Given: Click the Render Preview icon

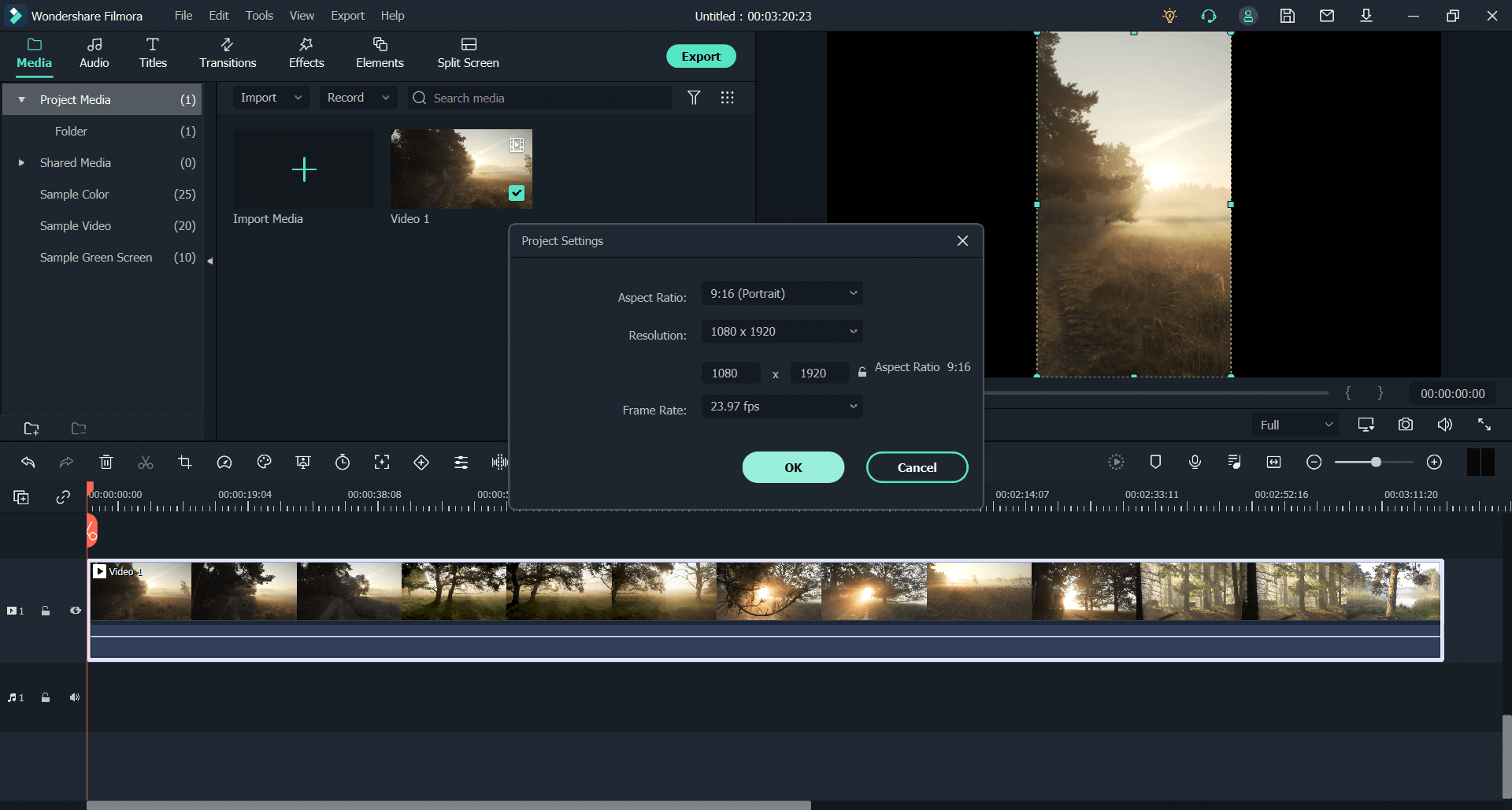Looking at the screenshot, I should coord(1116,463).
